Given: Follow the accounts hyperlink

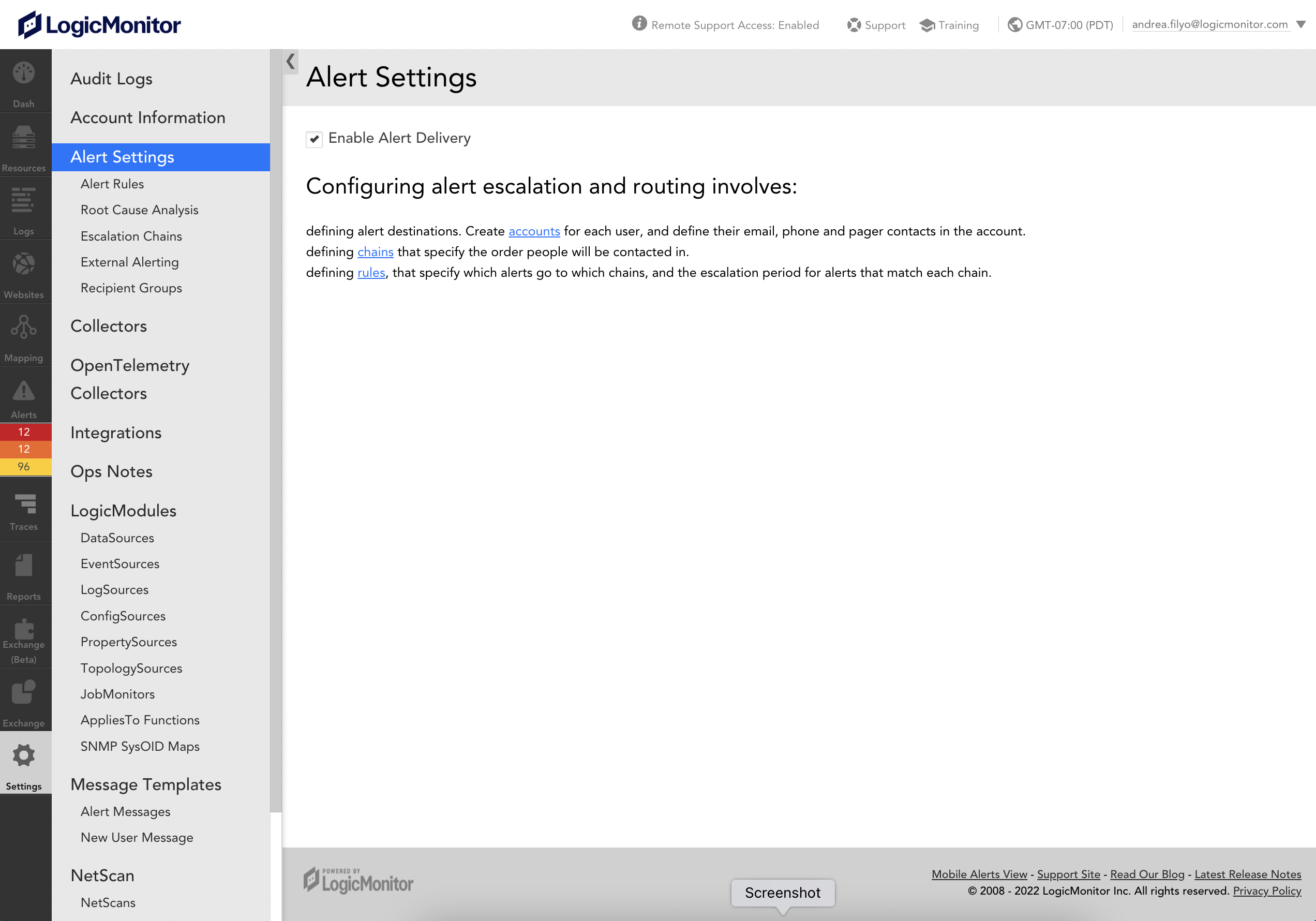Looking at the screenshot, I should [534, 231].
